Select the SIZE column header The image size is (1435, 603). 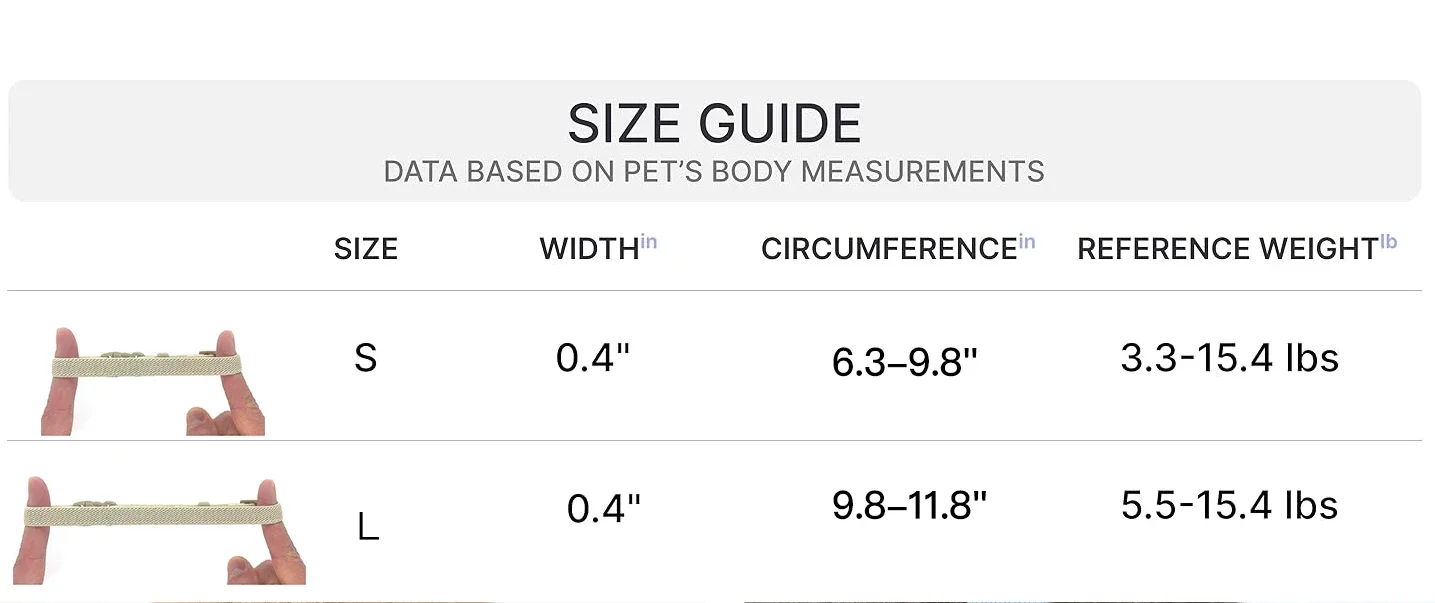click(366, 249)
